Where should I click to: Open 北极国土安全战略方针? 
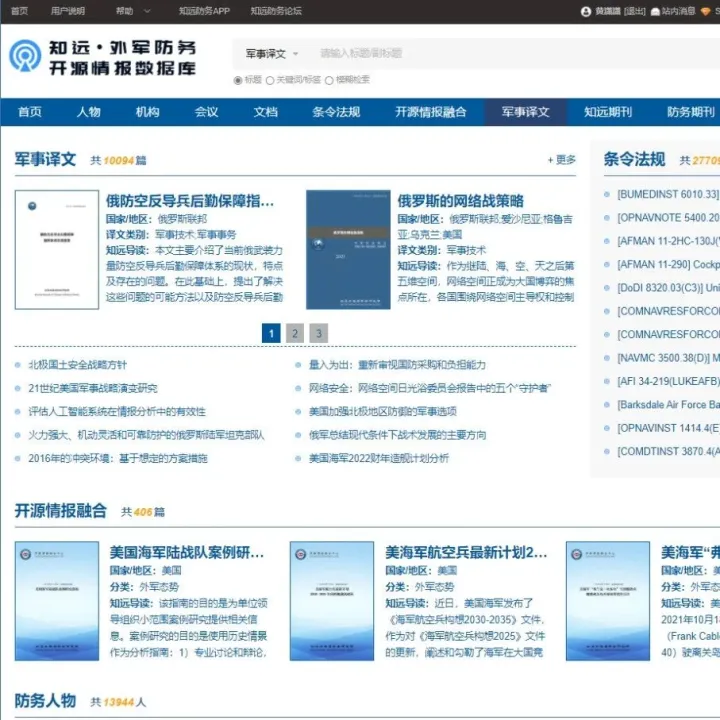[x=78, y=365]
